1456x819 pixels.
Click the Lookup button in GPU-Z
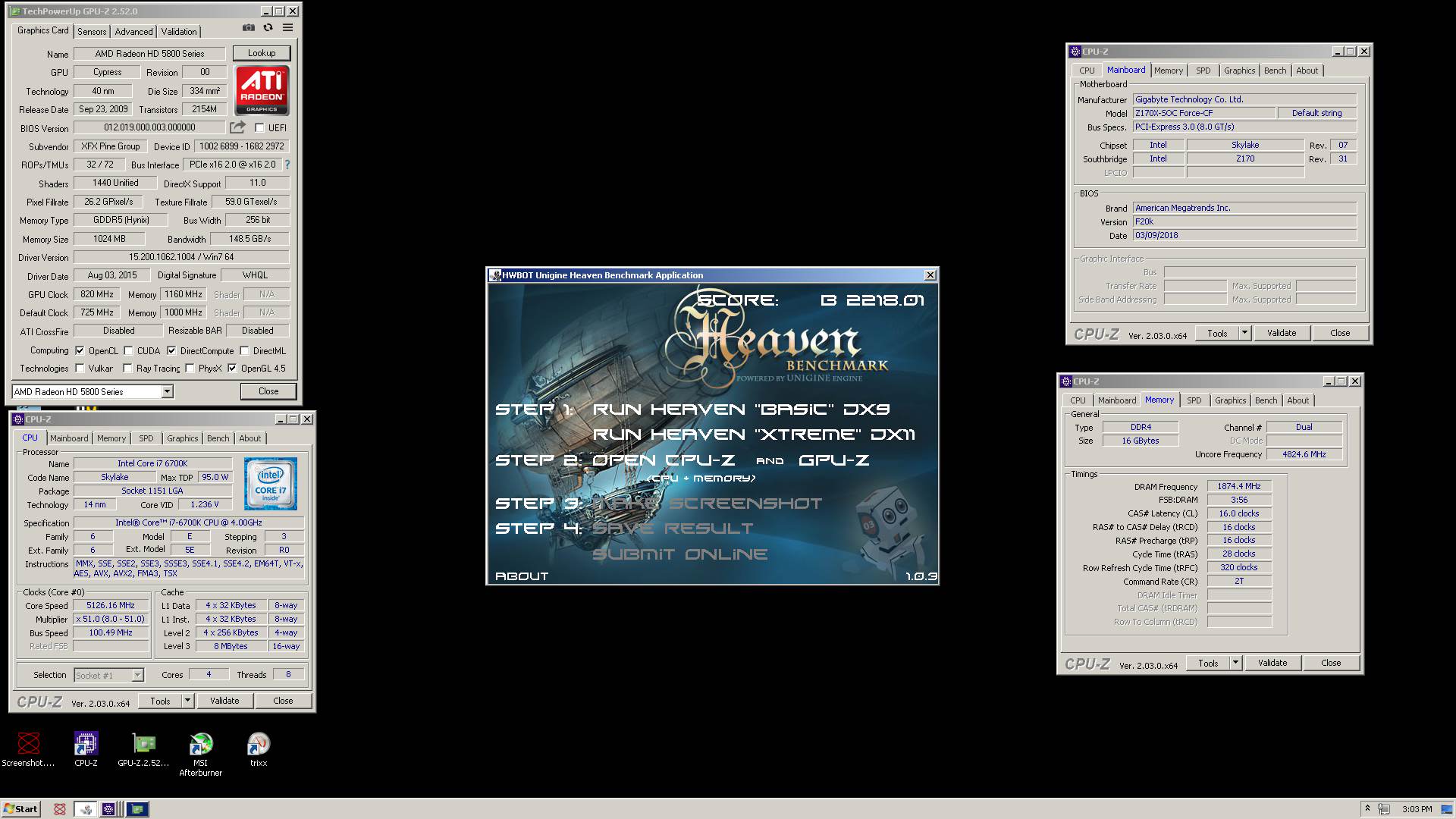point(262,53)
